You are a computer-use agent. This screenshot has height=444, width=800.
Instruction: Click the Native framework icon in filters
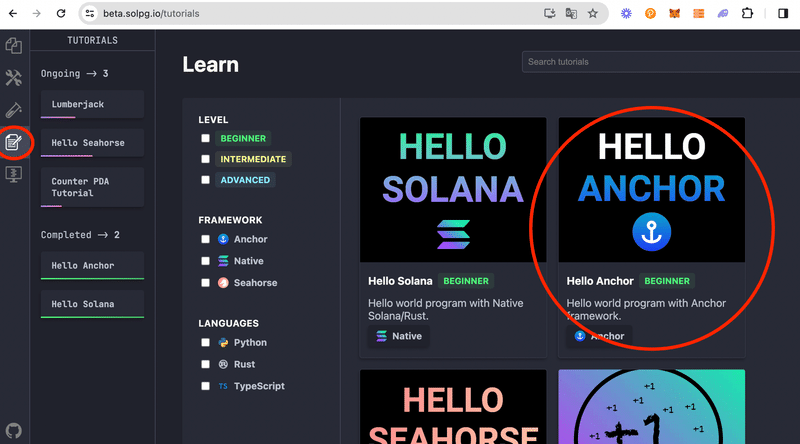click(x=223, y=261)
